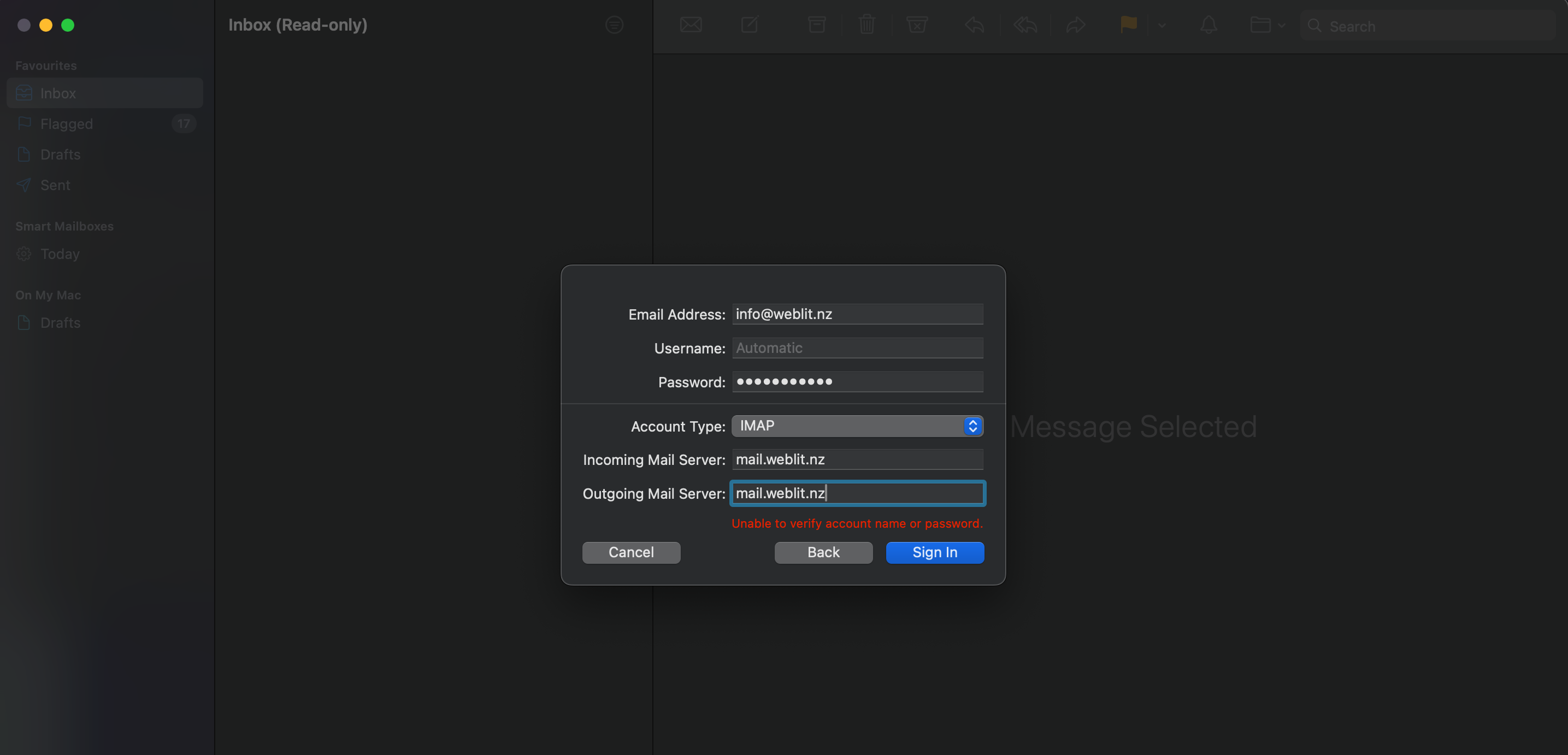
Task: Click the Archive toolbar icon
Action: pyautogui.click(x=816, y=25)
